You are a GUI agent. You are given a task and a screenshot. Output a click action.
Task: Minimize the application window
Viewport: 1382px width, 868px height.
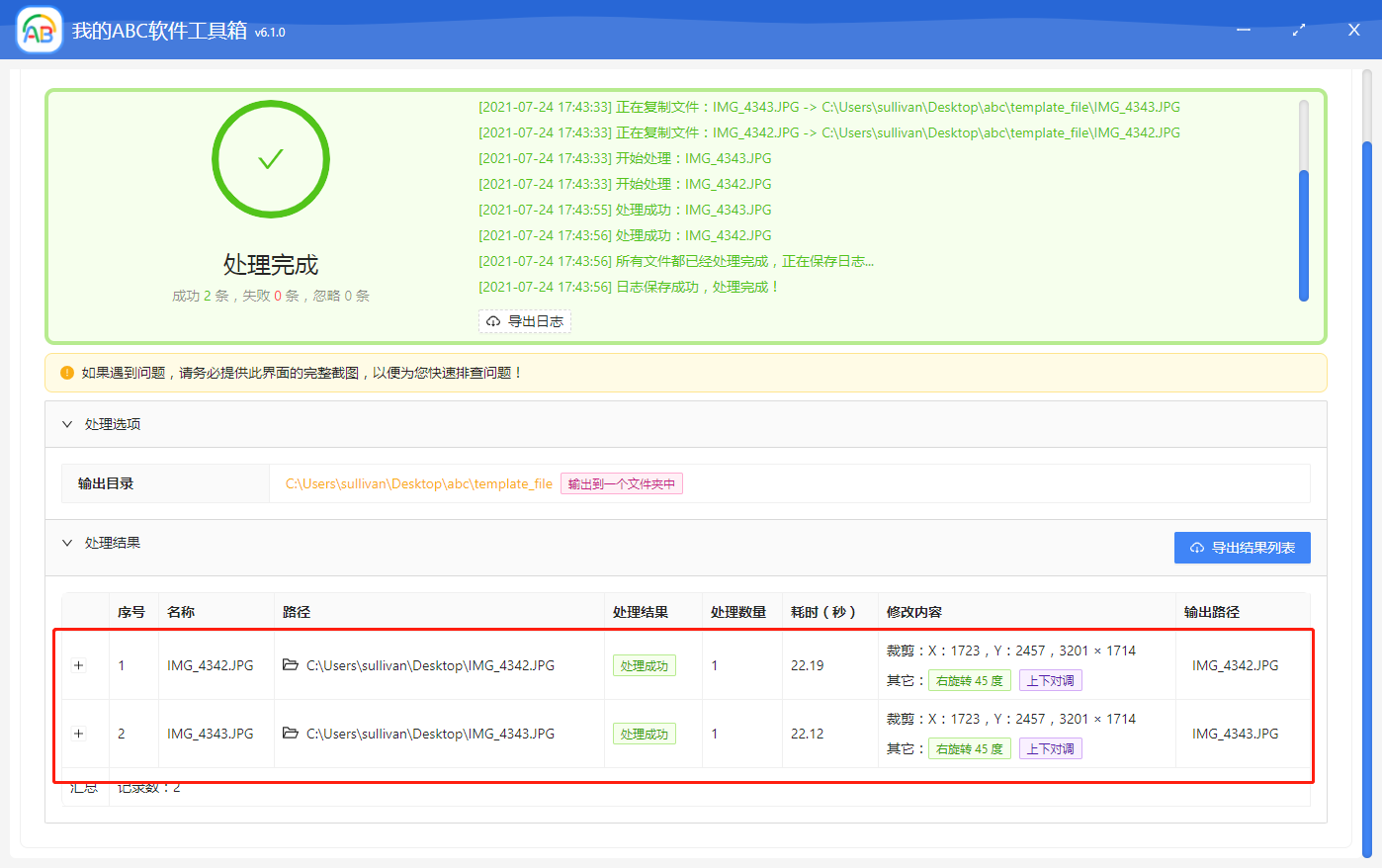(1244, 31)
